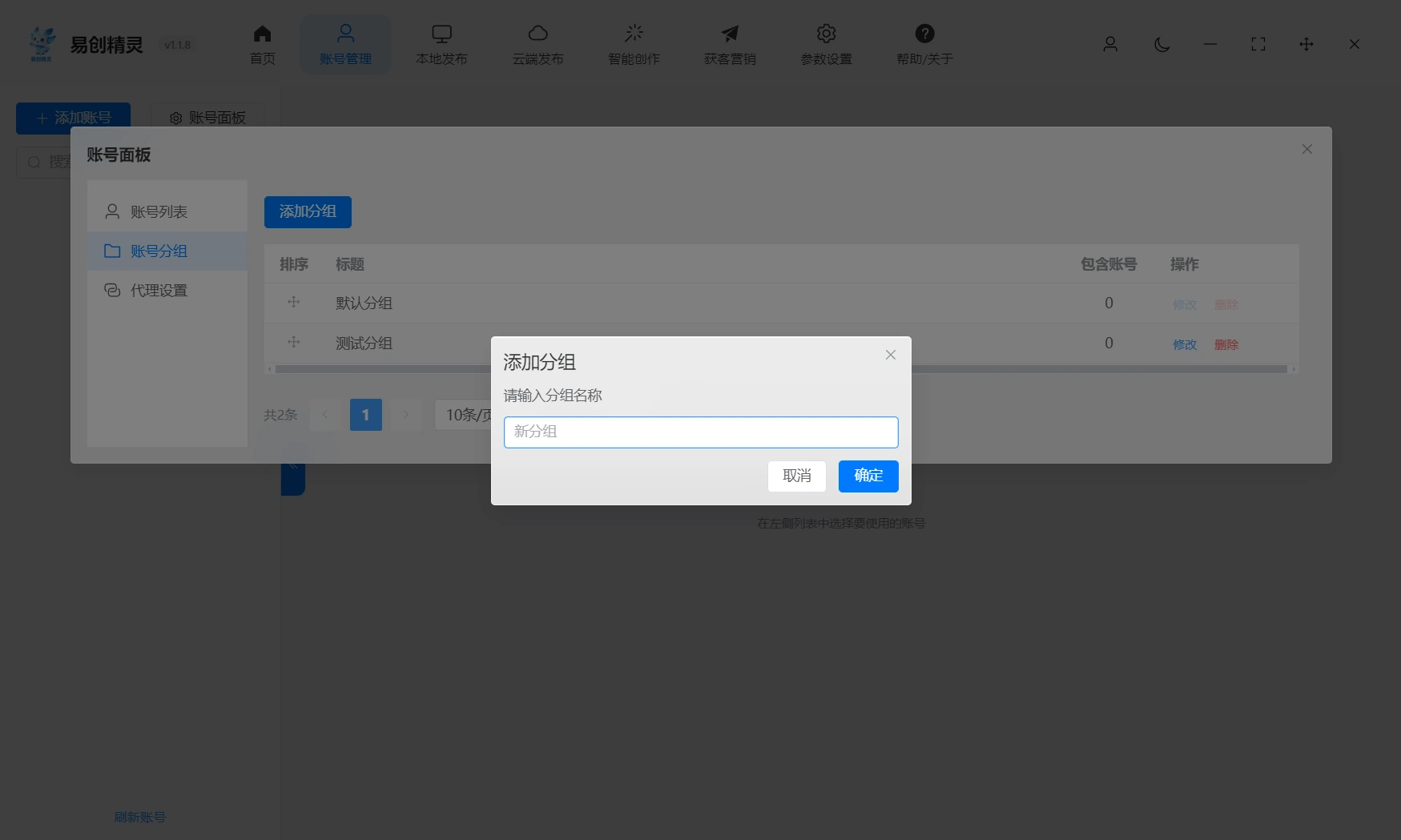The image size is (1401, 840).
Task: Open the 云端发布 tab
Action: pos(537,45)
